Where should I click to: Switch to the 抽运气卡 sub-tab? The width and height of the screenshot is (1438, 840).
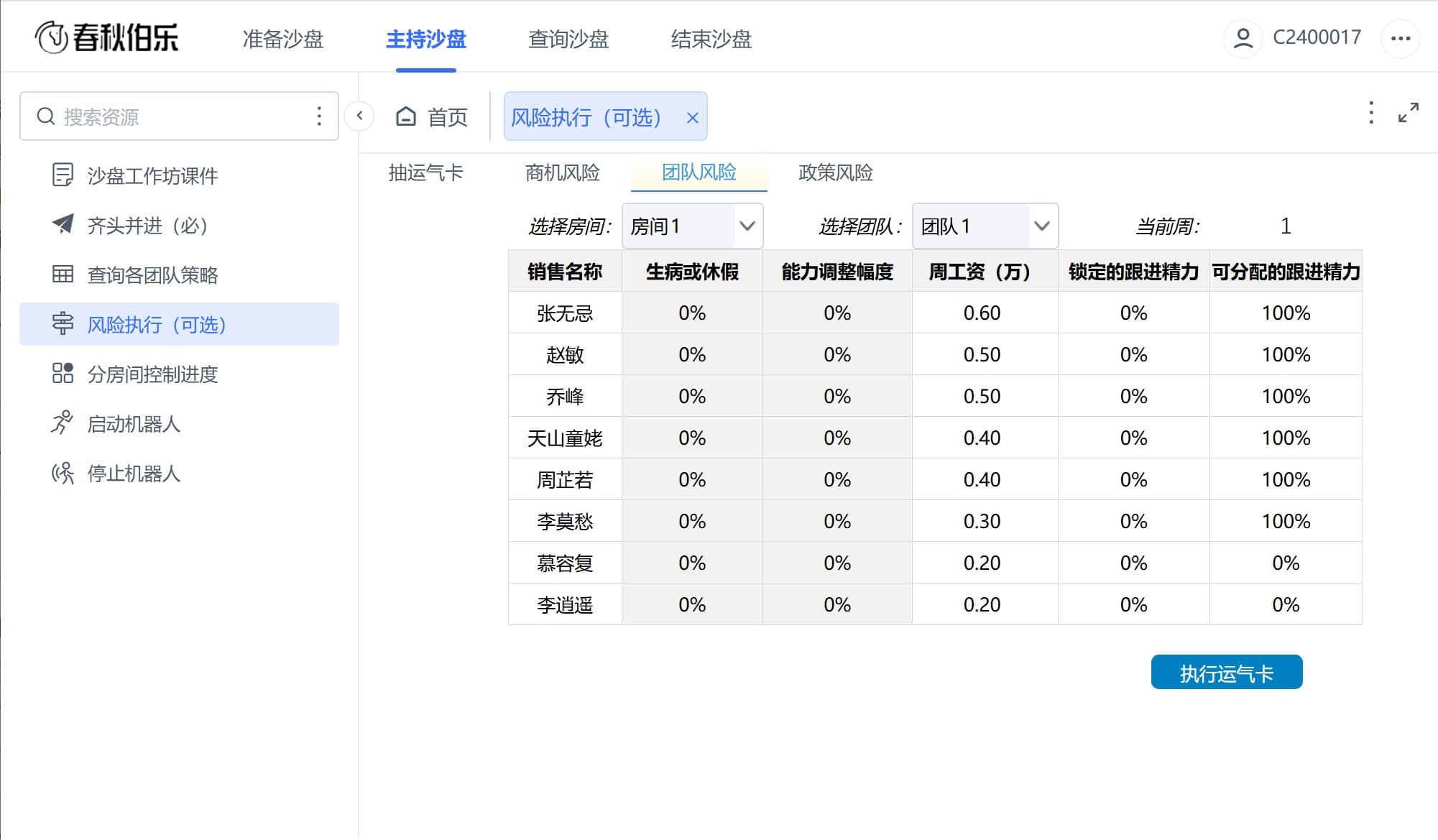pyautogui.click(x=425, y=172)
